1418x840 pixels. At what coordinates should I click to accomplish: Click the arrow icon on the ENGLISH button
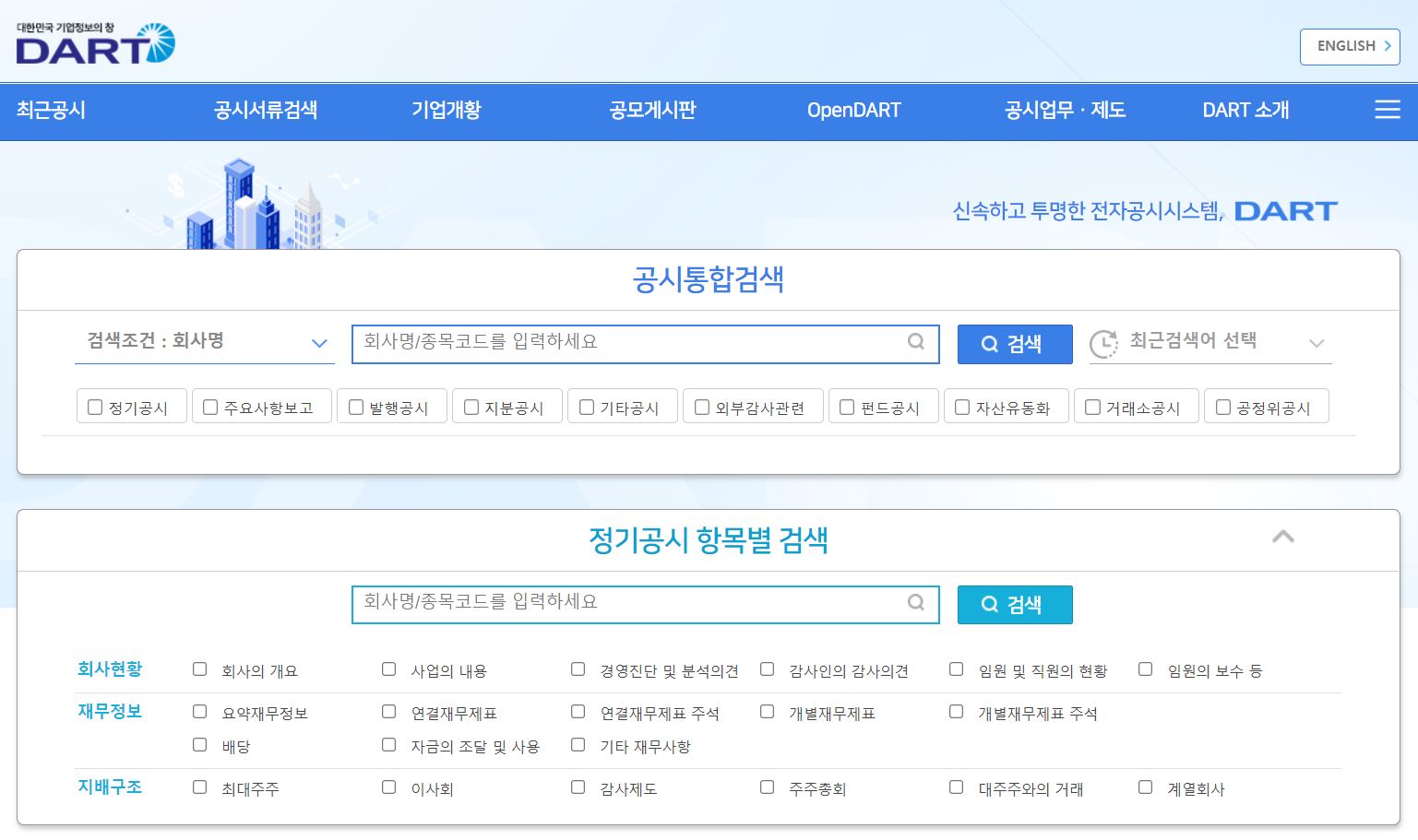tap(1387, 46)
